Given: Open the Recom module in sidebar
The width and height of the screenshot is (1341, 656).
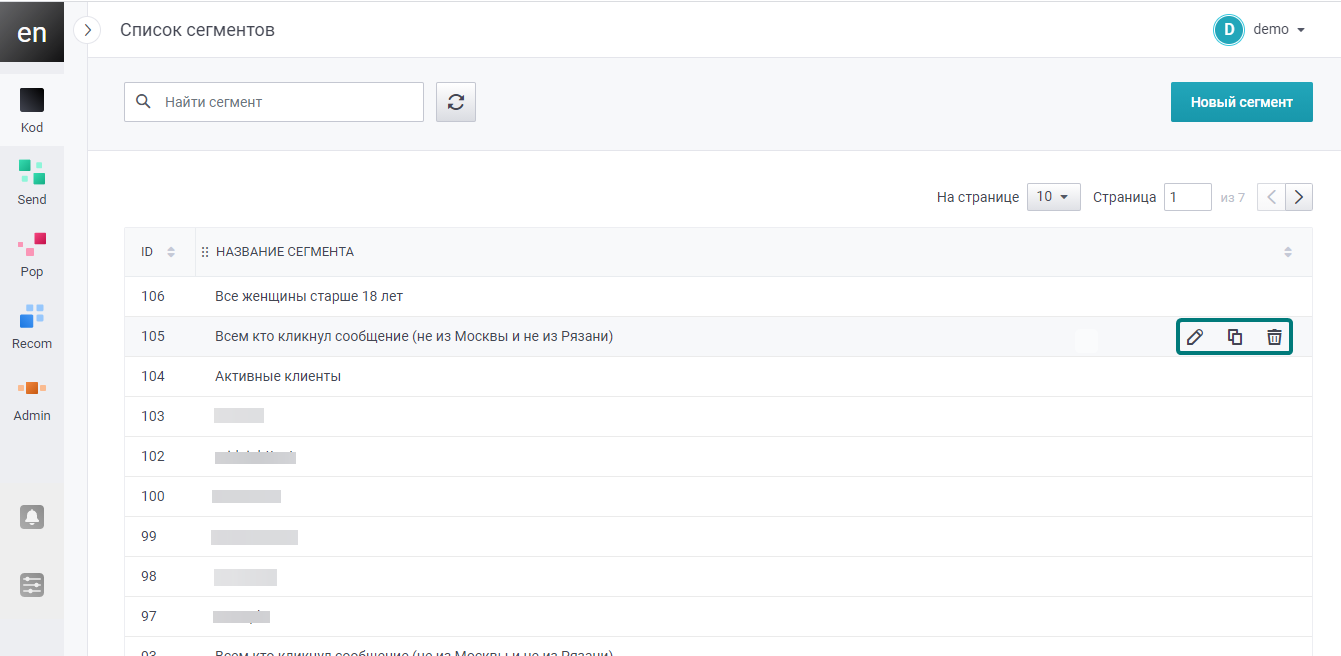Looking at the screenshot, I should coord(32,326).
